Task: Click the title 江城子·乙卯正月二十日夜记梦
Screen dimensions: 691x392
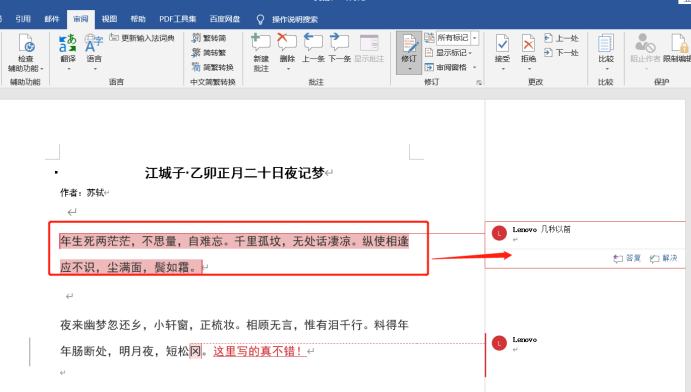Action: coord(235,173)
